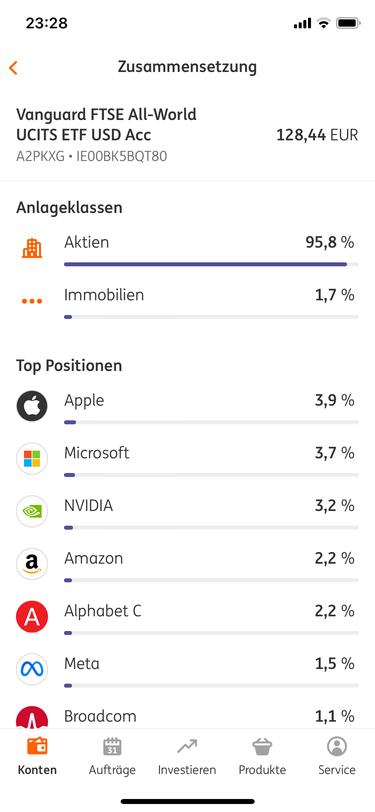The height and width of the screenshot is (812, 375).
Task: Tap the Aktien percentage bar
Action: coord(211,264)
